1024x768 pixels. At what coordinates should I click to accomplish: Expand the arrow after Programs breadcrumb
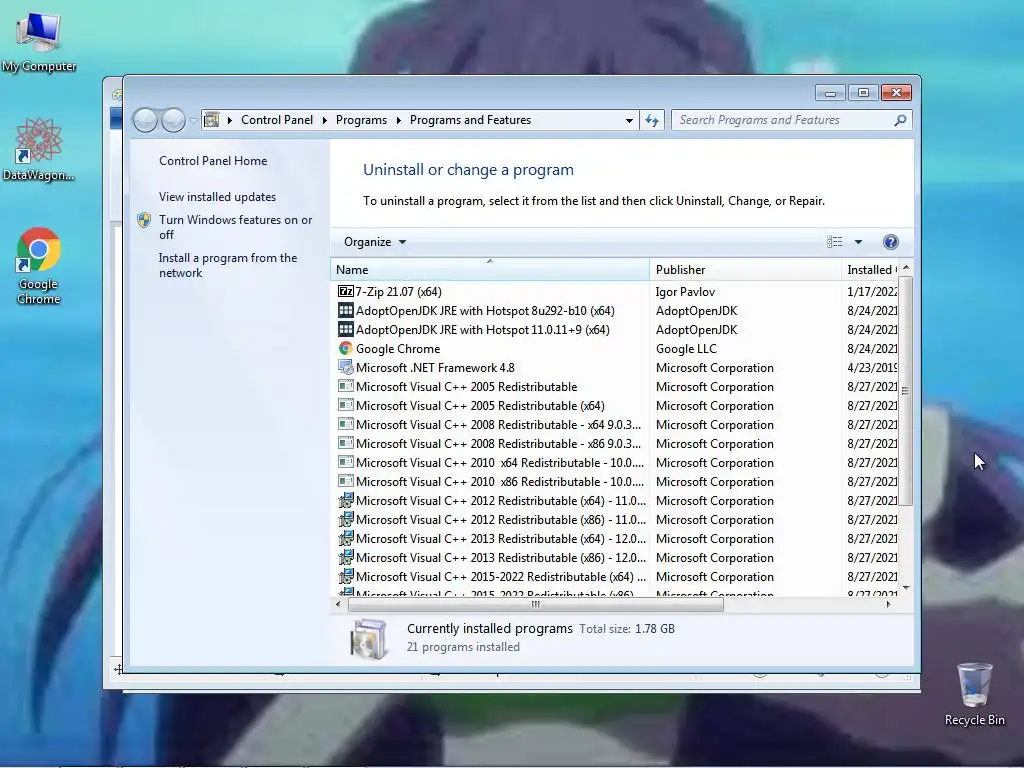point(398,120)
